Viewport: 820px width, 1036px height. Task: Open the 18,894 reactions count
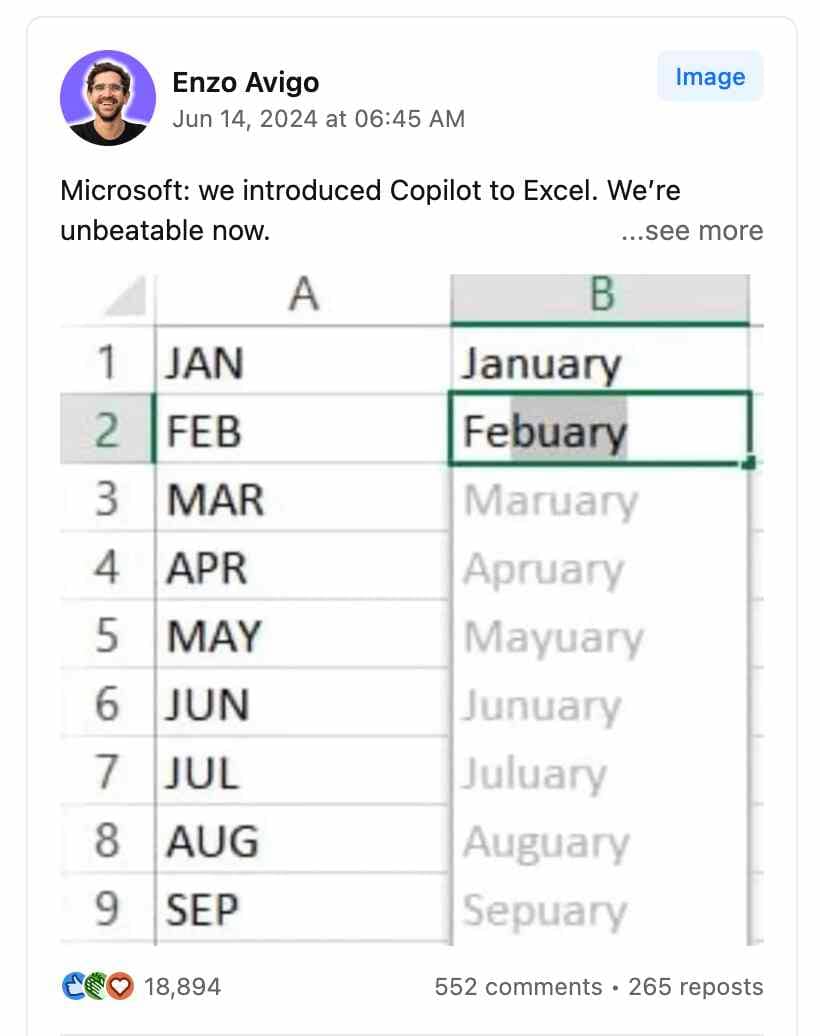182,986
